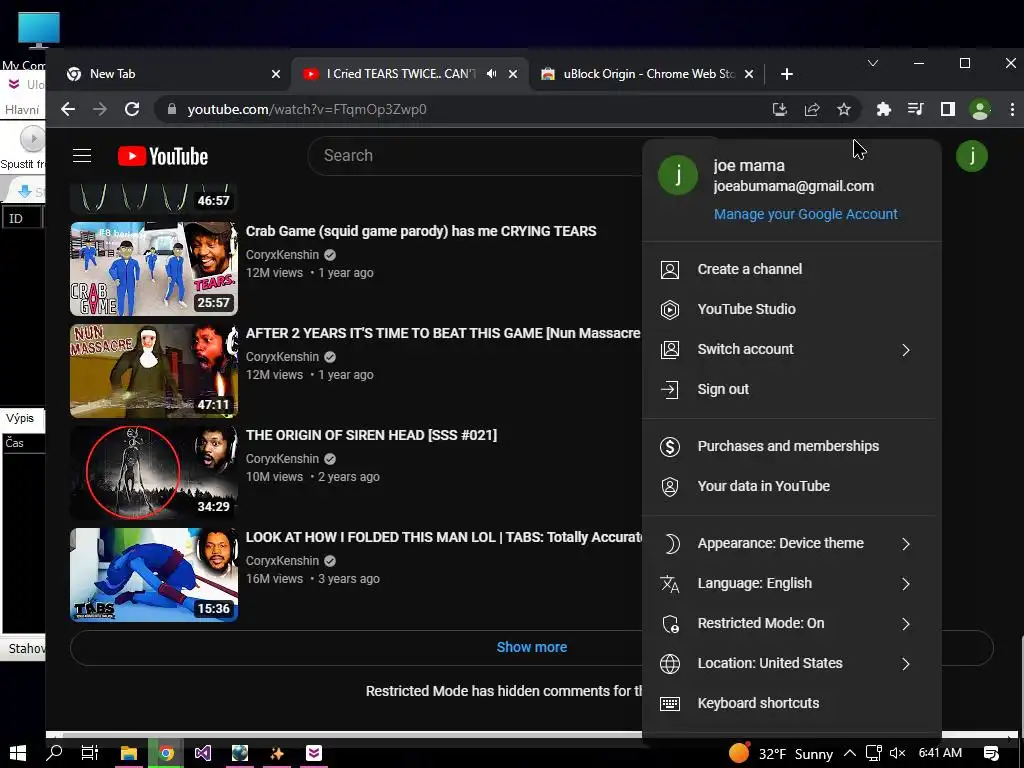Switch to the New Tab tab
Image resolution: width=1024 pixels, height=768 pixels.
(173, 74)
